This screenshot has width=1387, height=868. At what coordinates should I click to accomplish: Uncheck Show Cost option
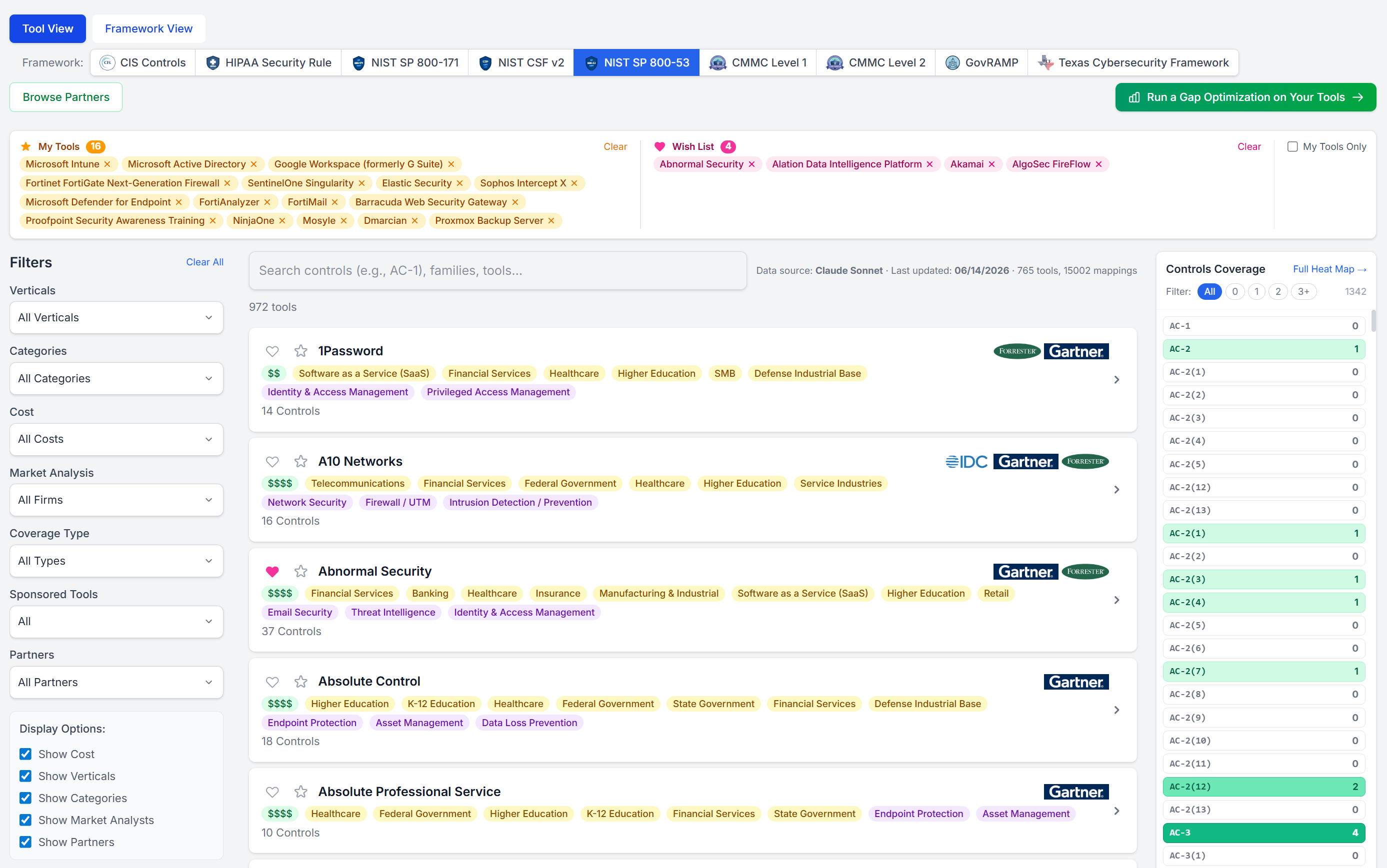pos(25,755)
